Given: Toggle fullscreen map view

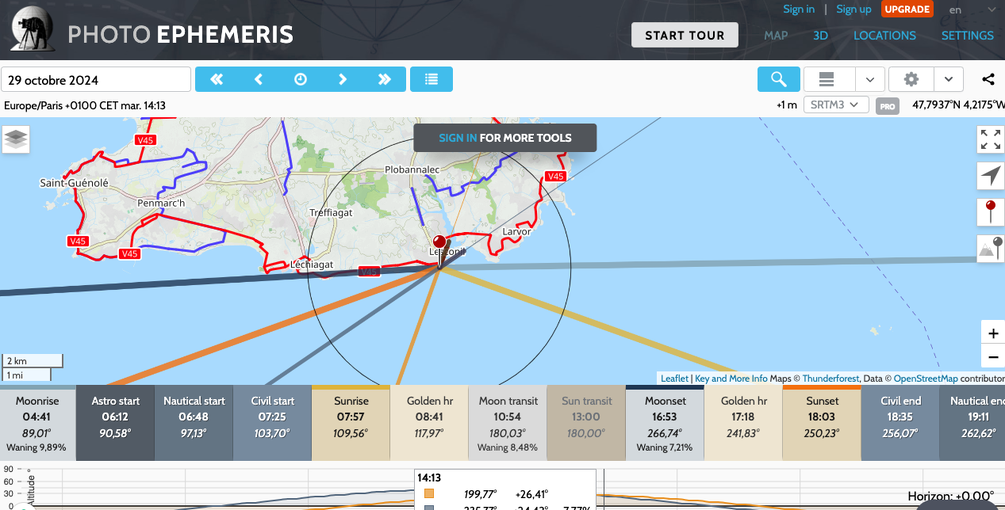Looking at the screenshot, I should click(990, 139).
